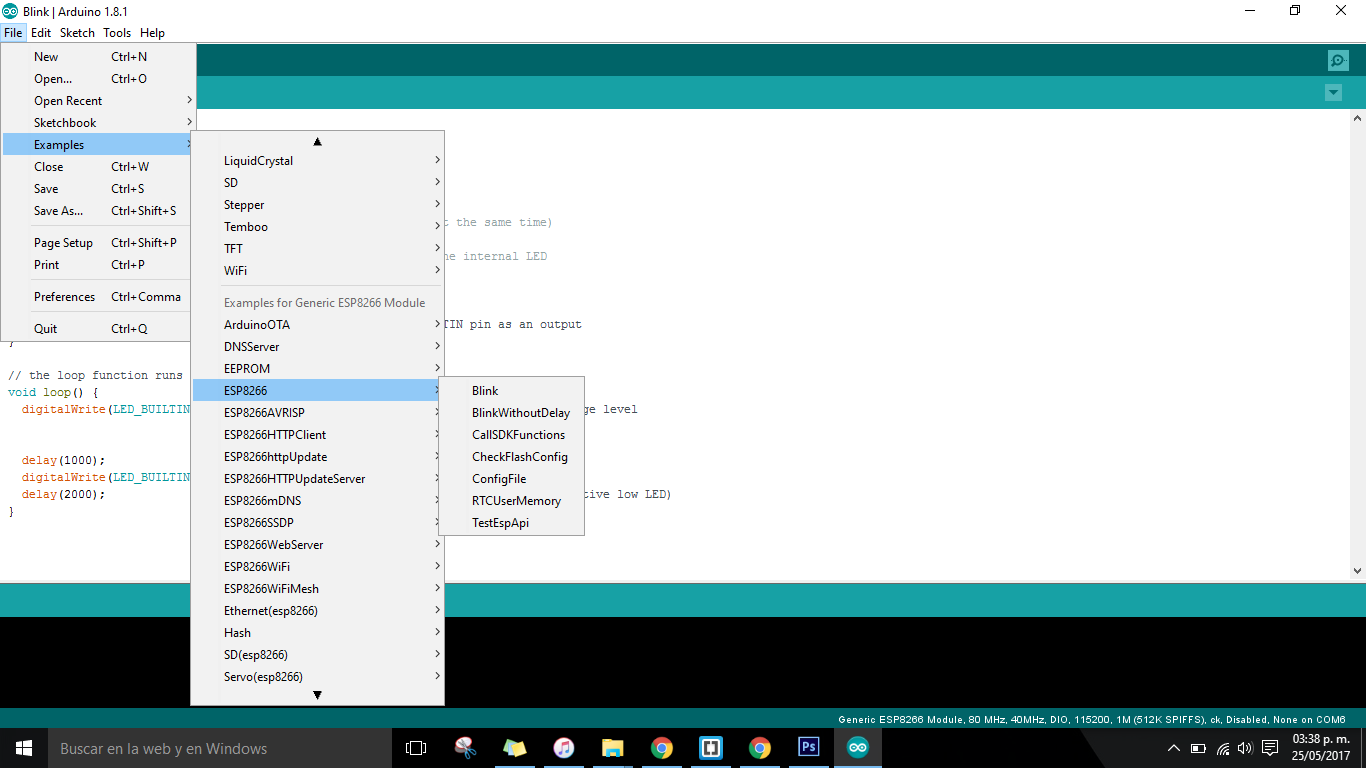Expand the DNSServer examples submenu
The height and width of the screenshot is (768, 1366).
coord(317,347)
